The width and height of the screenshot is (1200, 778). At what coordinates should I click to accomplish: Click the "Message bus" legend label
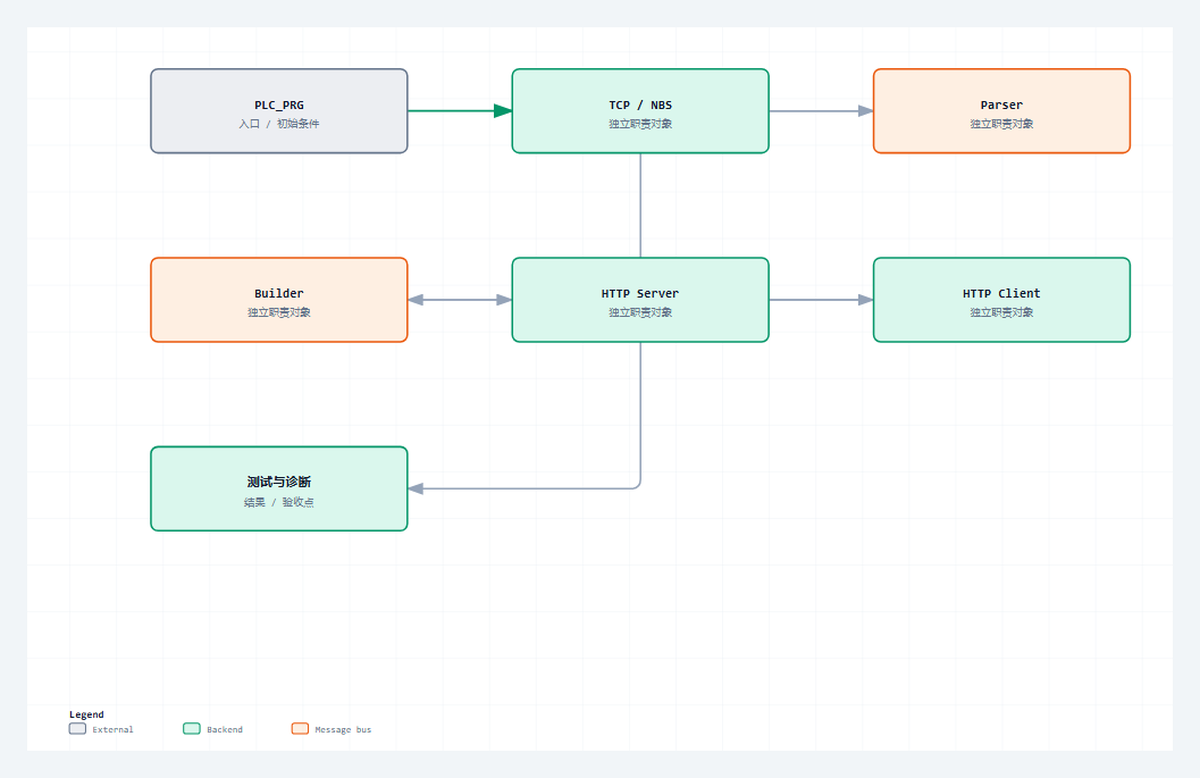[343, 730]
